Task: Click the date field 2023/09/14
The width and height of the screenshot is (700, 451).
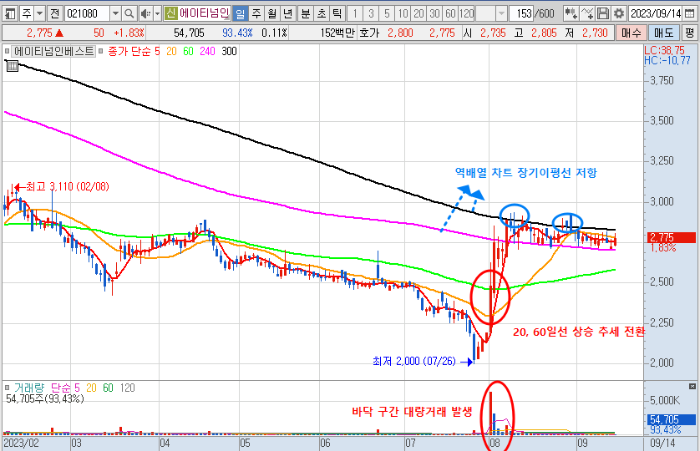Action: (655, 14)
